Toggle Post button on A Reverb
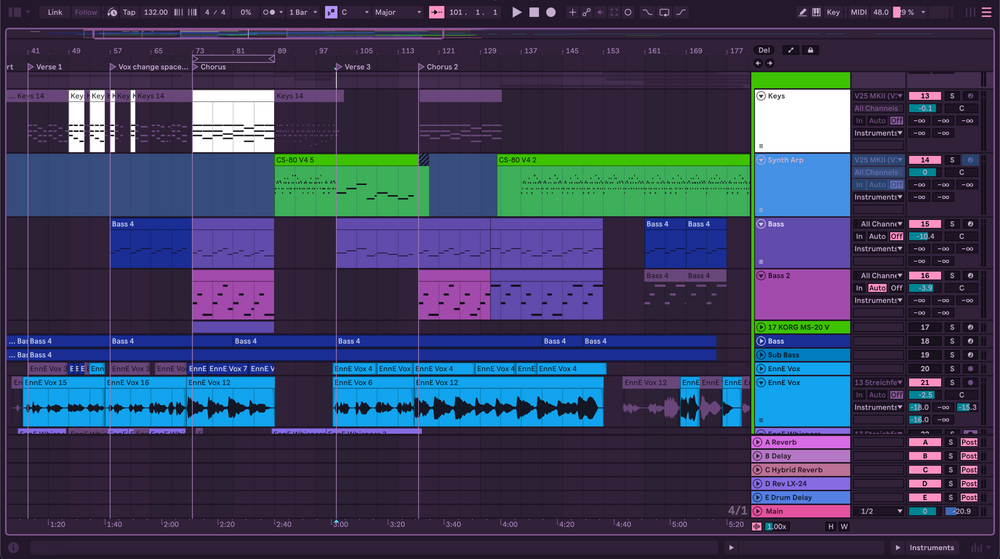The height and width of the screenshot is (559, 1000). click(x=969, y=442)
